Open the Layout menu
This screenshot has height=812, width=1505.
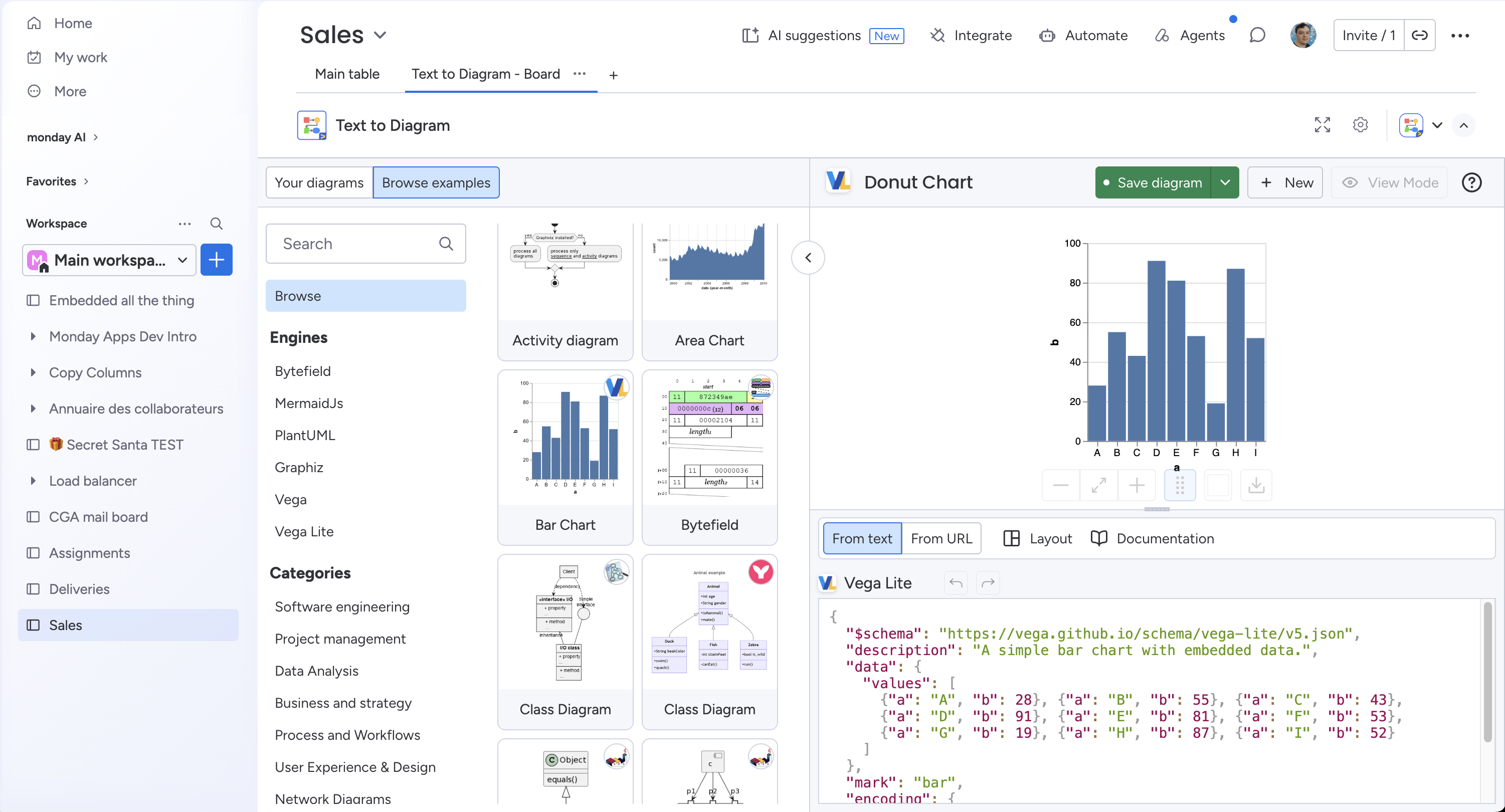click(x=1038, y=539)
